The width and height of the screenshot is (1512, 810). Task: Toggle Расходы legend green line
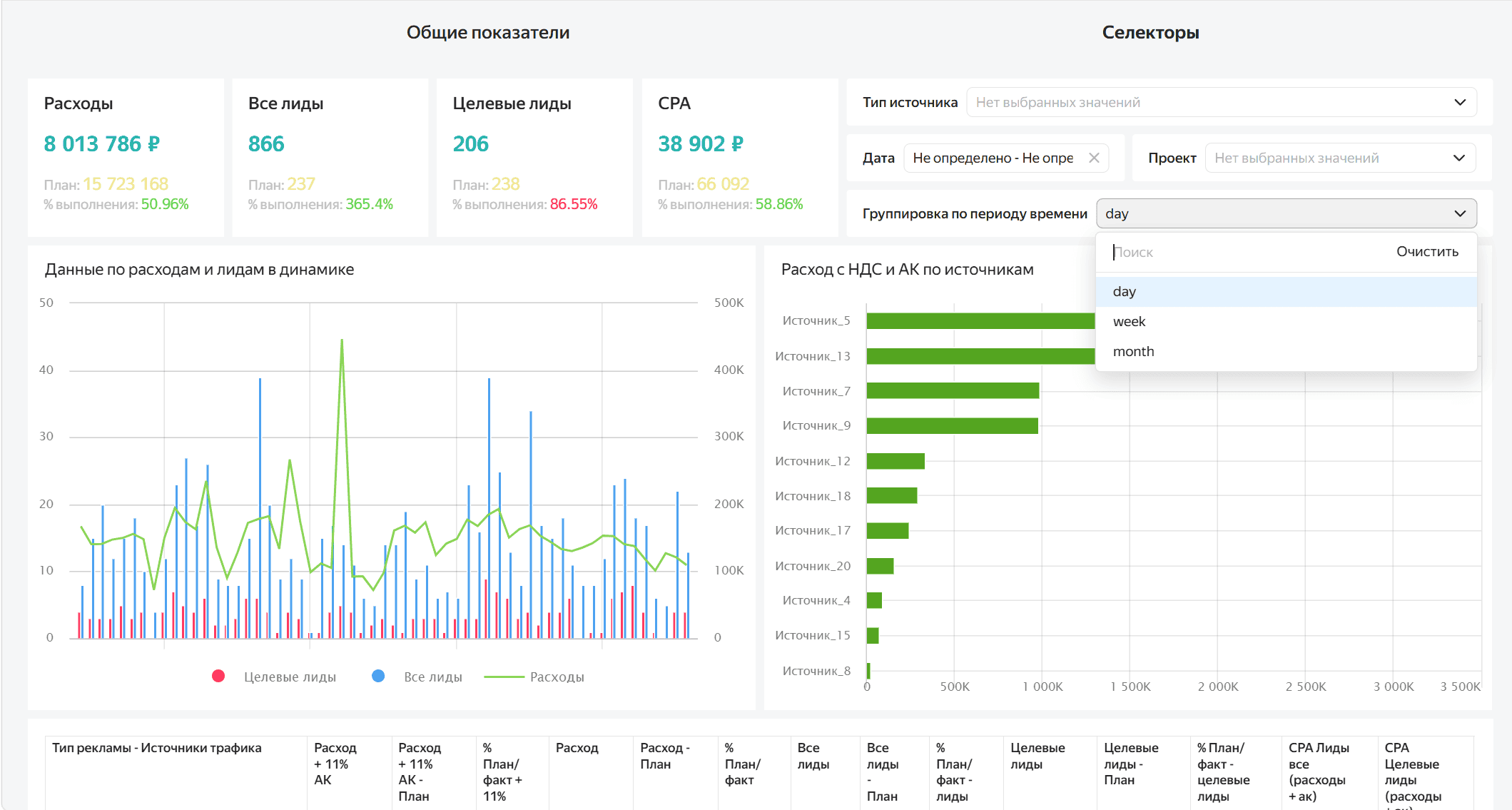coord(504,677)
